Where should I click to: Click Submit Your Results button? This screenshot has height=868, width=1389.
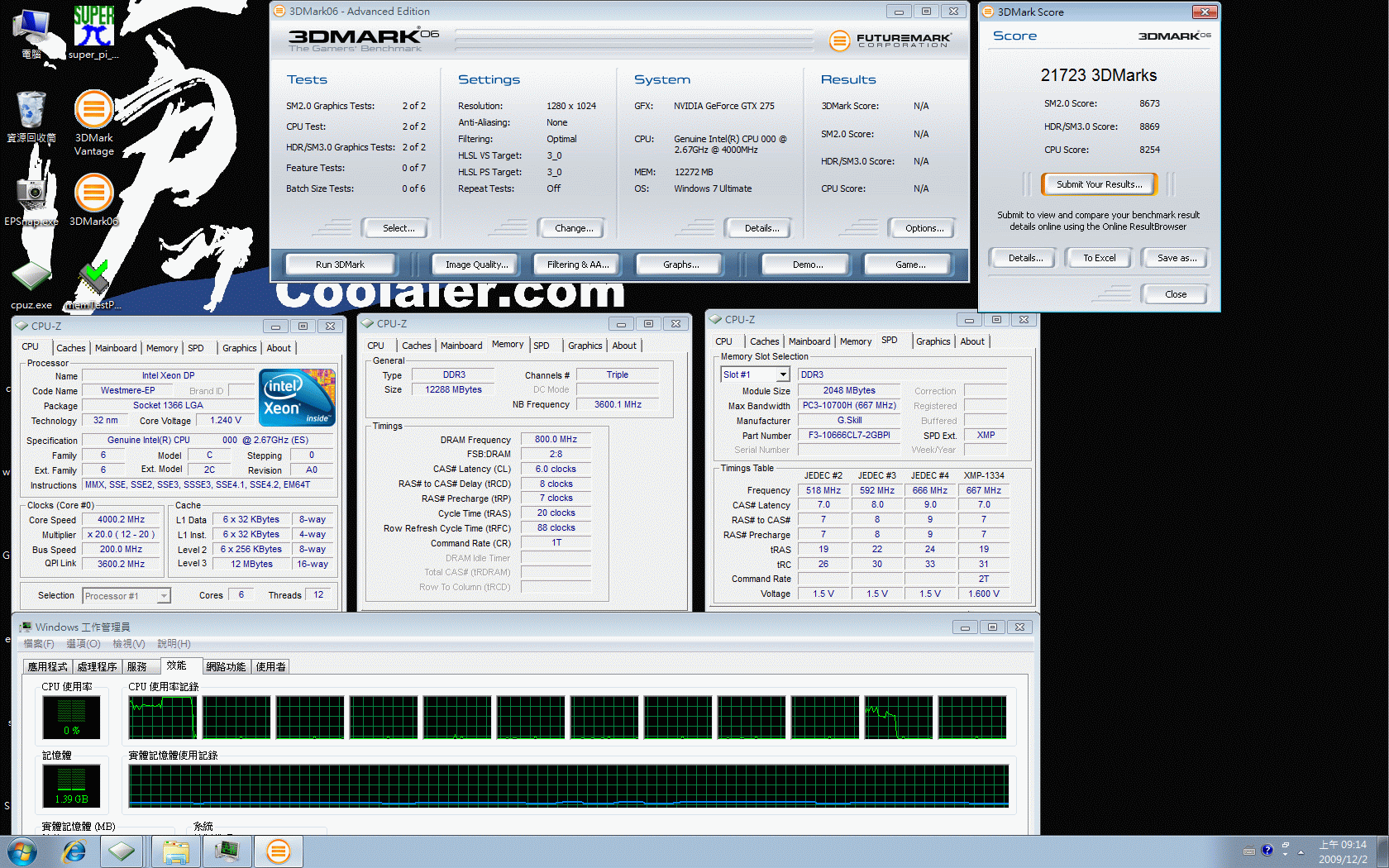(1099, 184)
